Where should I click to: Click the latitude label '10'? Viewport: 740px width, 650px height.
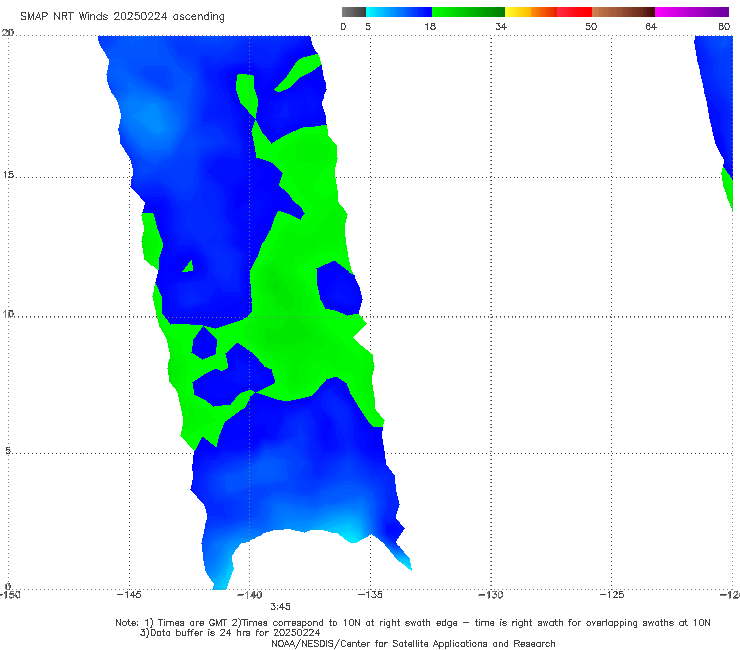(8, 313)
